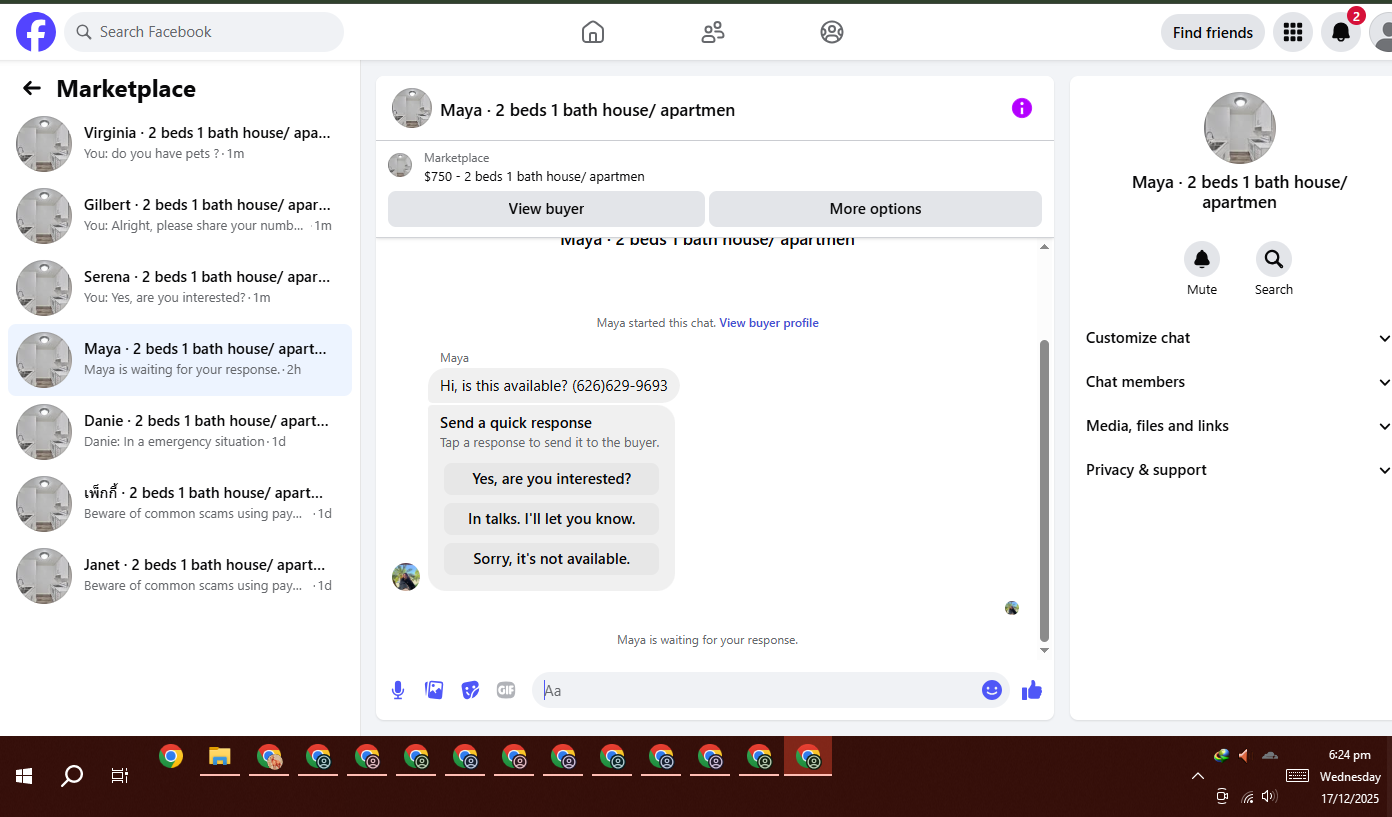This screenshot has width=1392, height=817.
Task: Expand Customize chat section
Action: pyautogui.click(x=1238, y=338)
